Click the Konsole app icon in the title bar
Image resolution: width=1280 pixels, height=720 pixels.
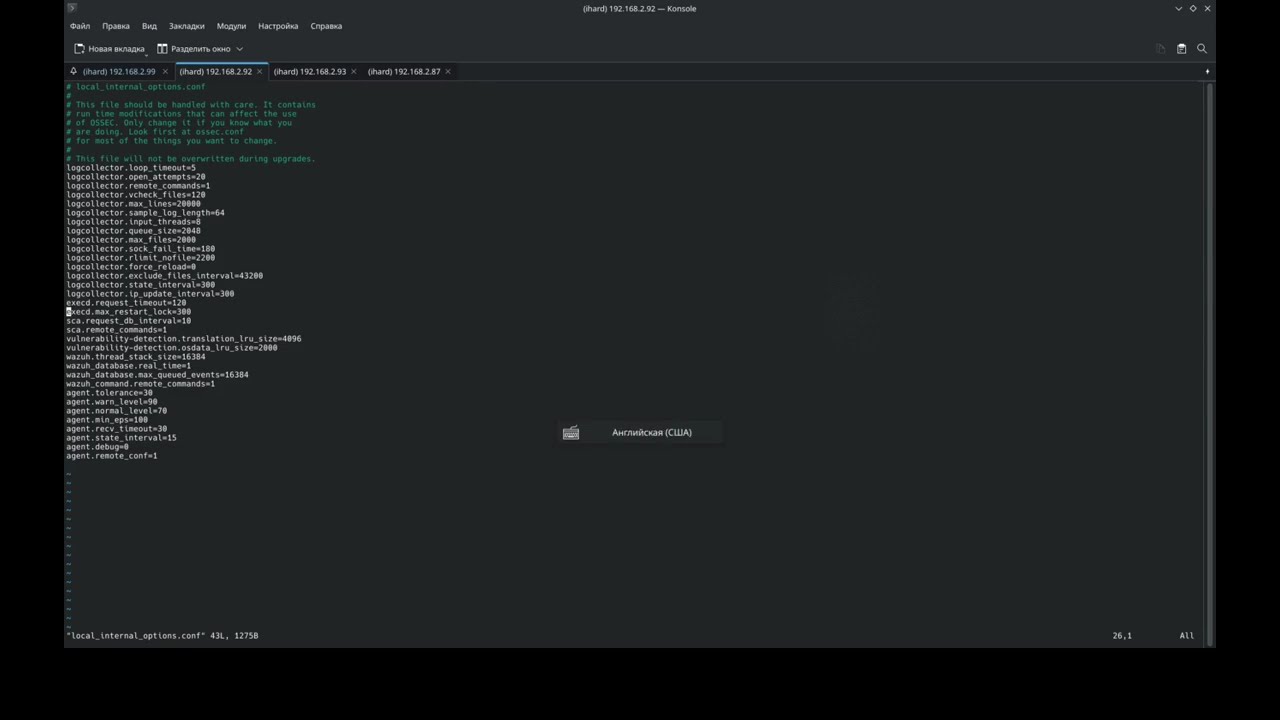(x=71, y=8)
